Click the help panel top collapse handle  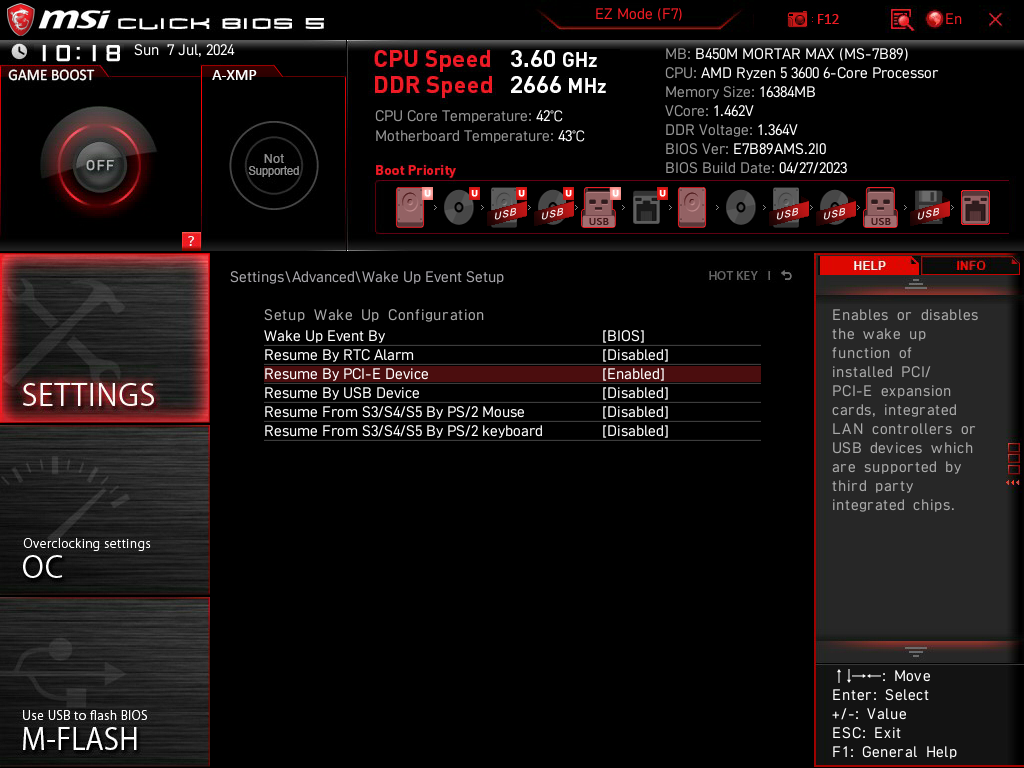[916, 283]
